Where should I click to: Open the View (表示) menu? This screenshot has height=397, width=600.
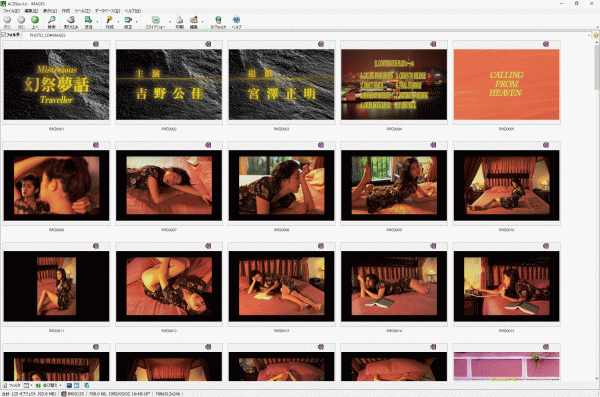pos(50,11)
